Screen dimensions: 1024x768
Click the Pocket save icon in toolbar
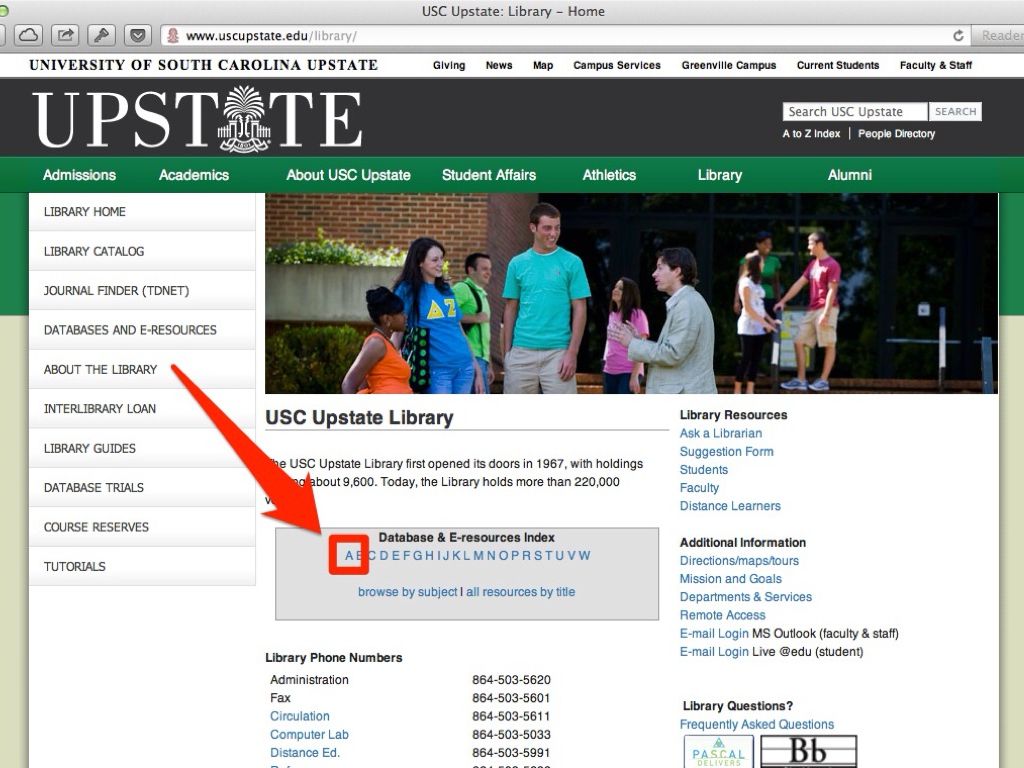click(x=137, y=35)
